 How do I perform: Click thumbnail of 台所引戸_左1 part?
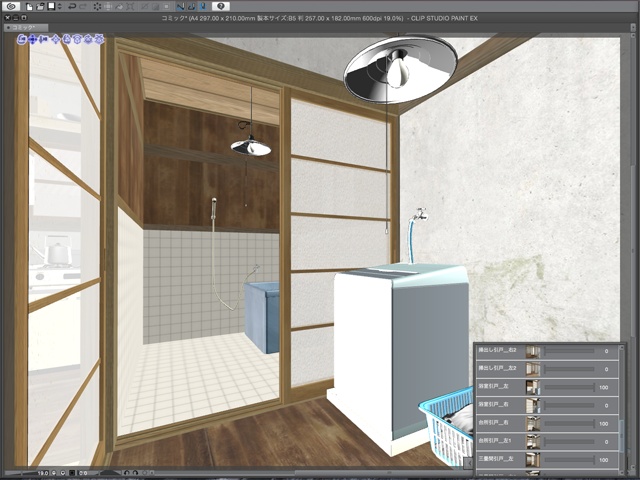pos(533,442)
